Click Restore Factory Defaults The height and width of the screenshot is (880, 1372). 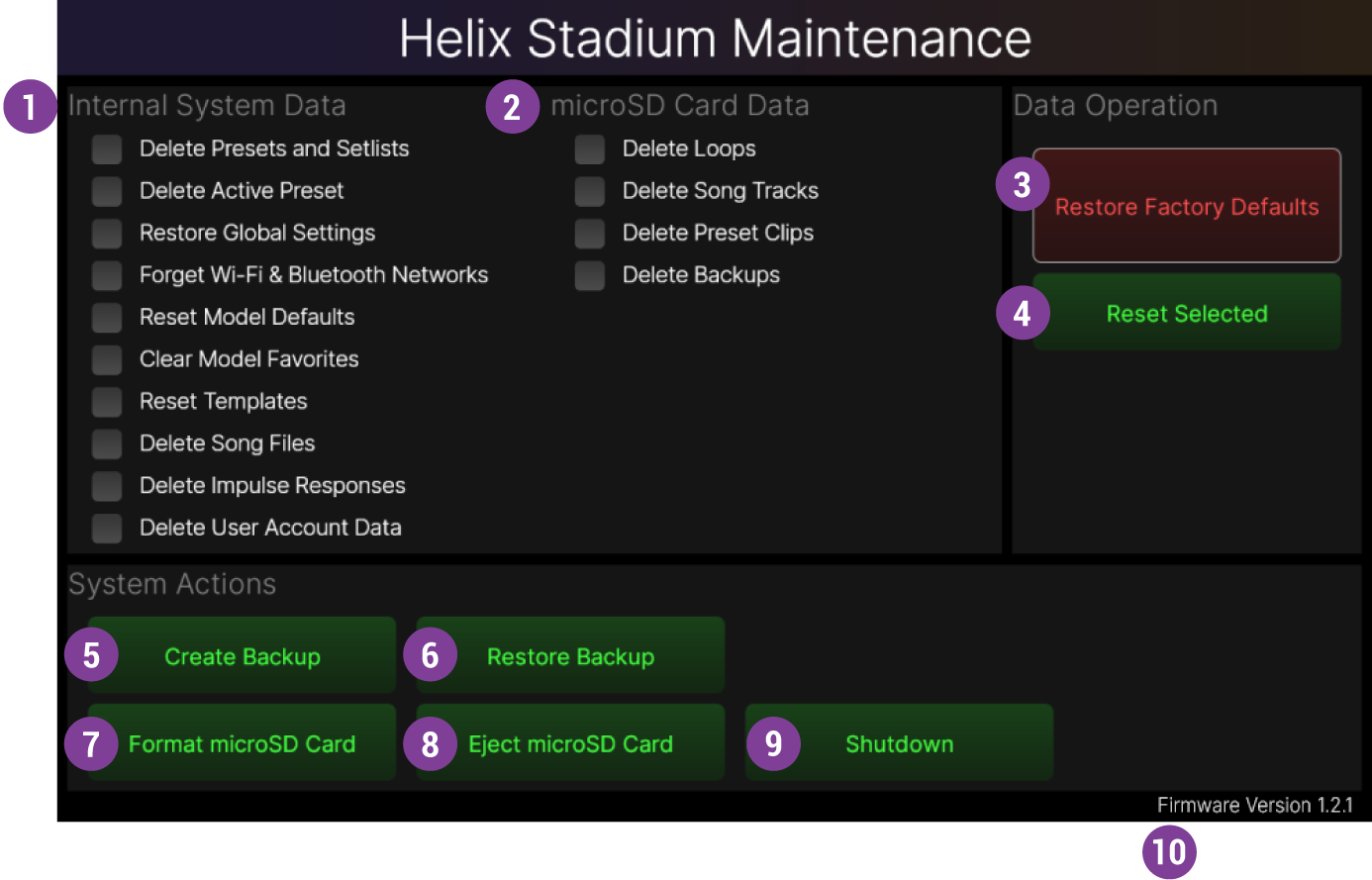click(1186, 206)
